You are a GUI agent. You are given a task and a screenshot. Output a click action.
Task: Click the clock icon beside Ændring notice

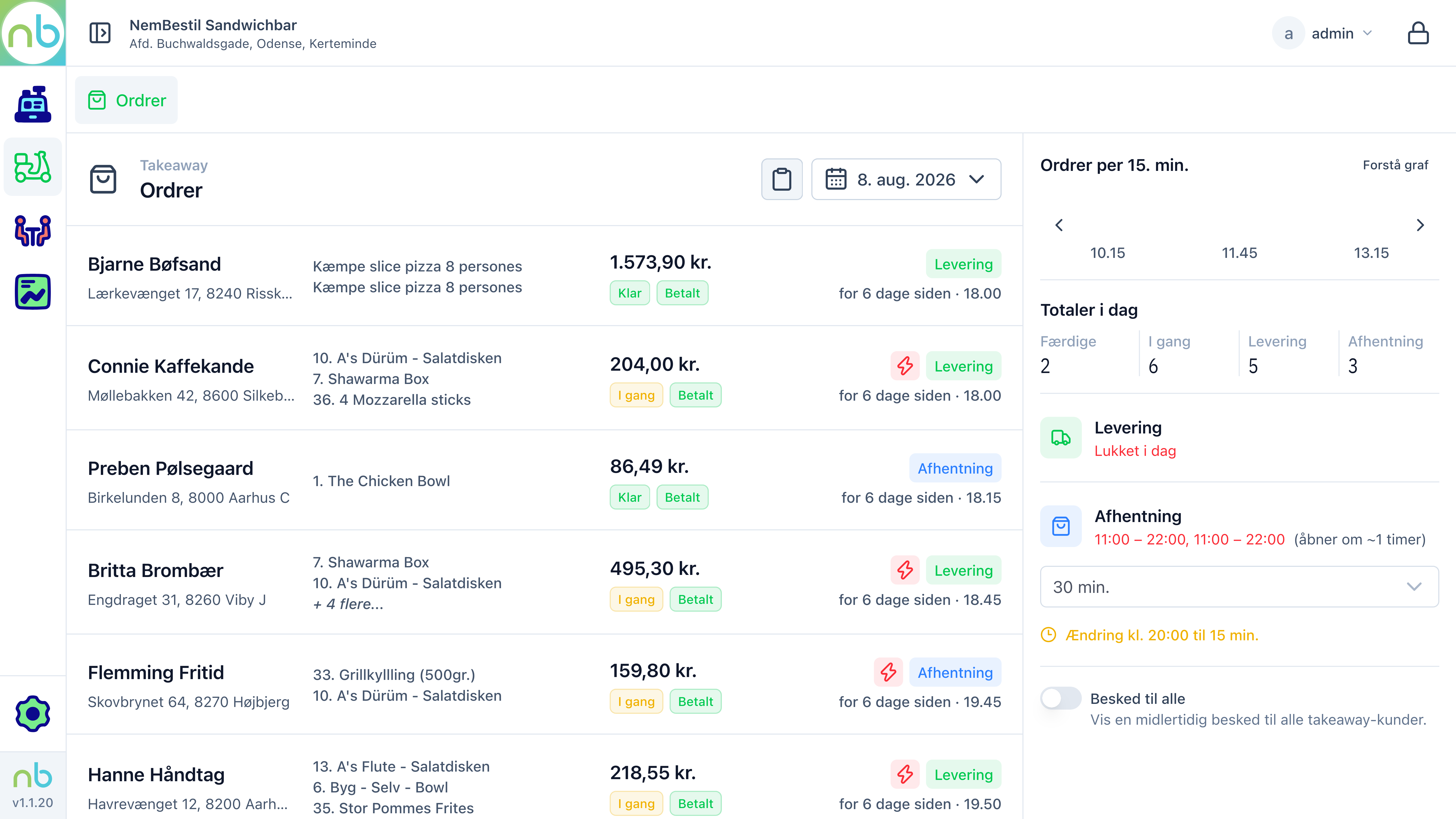click(x=1048, y=635)
